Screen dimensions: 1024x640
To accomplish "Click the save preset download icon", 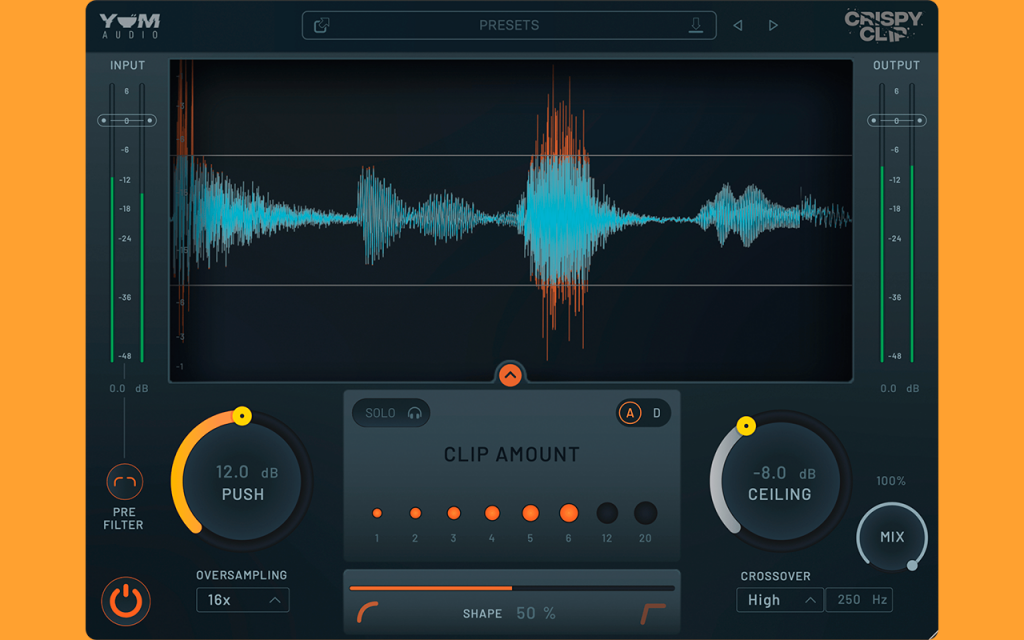I will 696,25.
